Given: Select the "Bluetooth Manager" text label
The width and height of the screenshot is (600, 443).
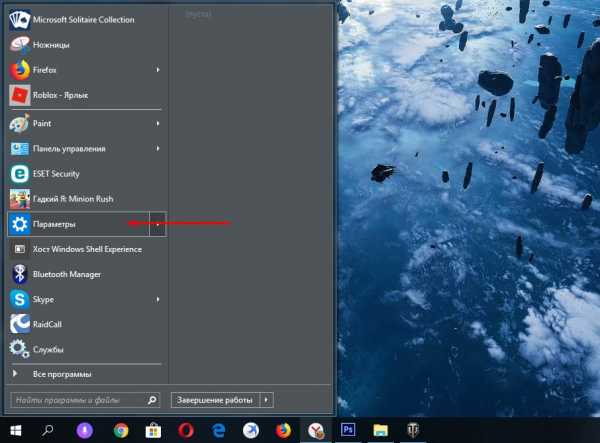Looking at the screenshot, I should click(x=67, y=274).
